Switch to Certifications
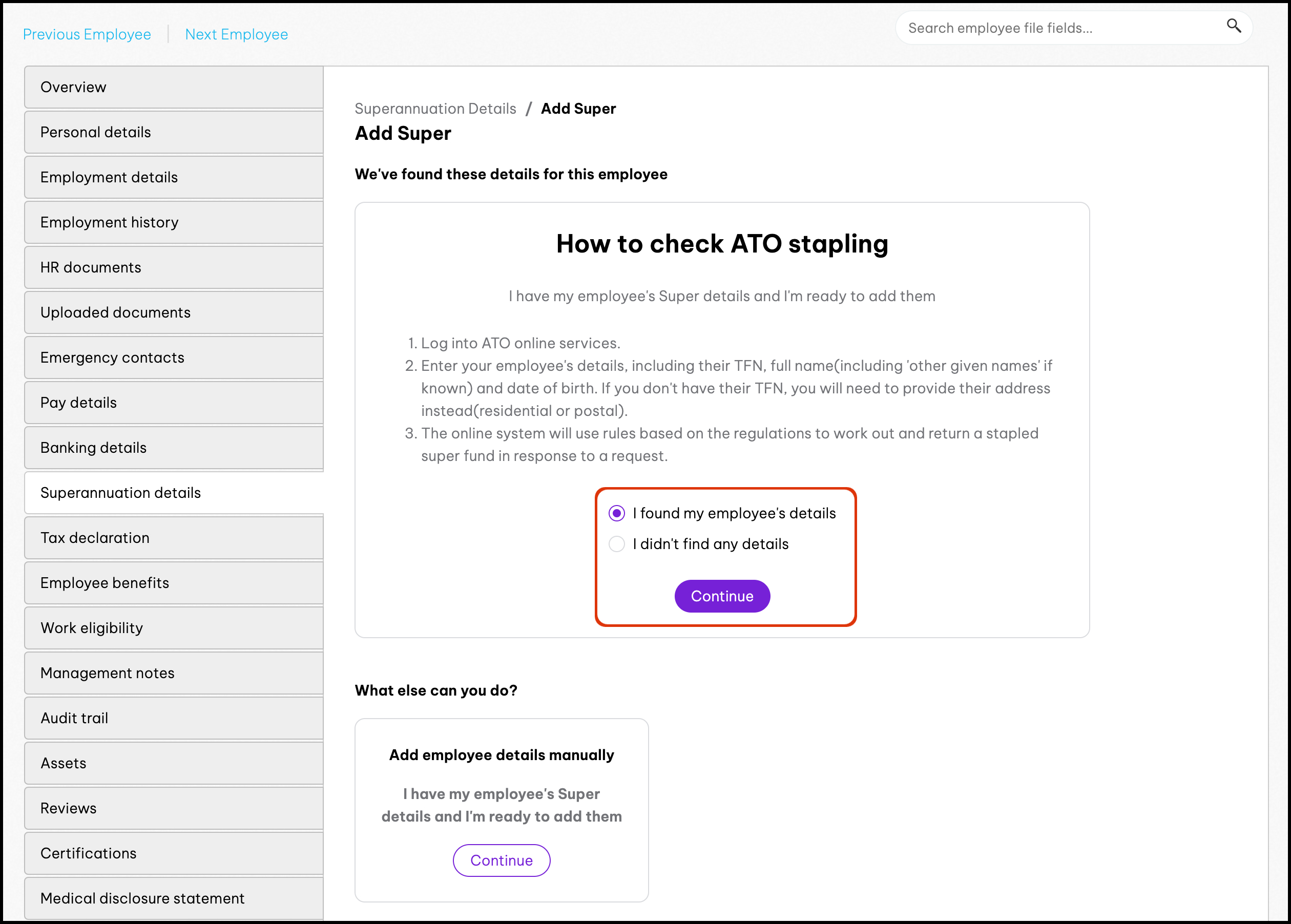 [174, 853]
